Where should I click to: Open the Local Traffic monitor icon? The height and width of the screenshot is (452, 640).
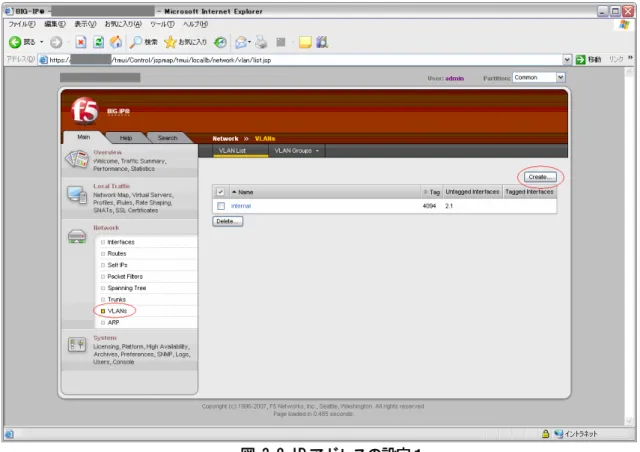tap(77, 195)
